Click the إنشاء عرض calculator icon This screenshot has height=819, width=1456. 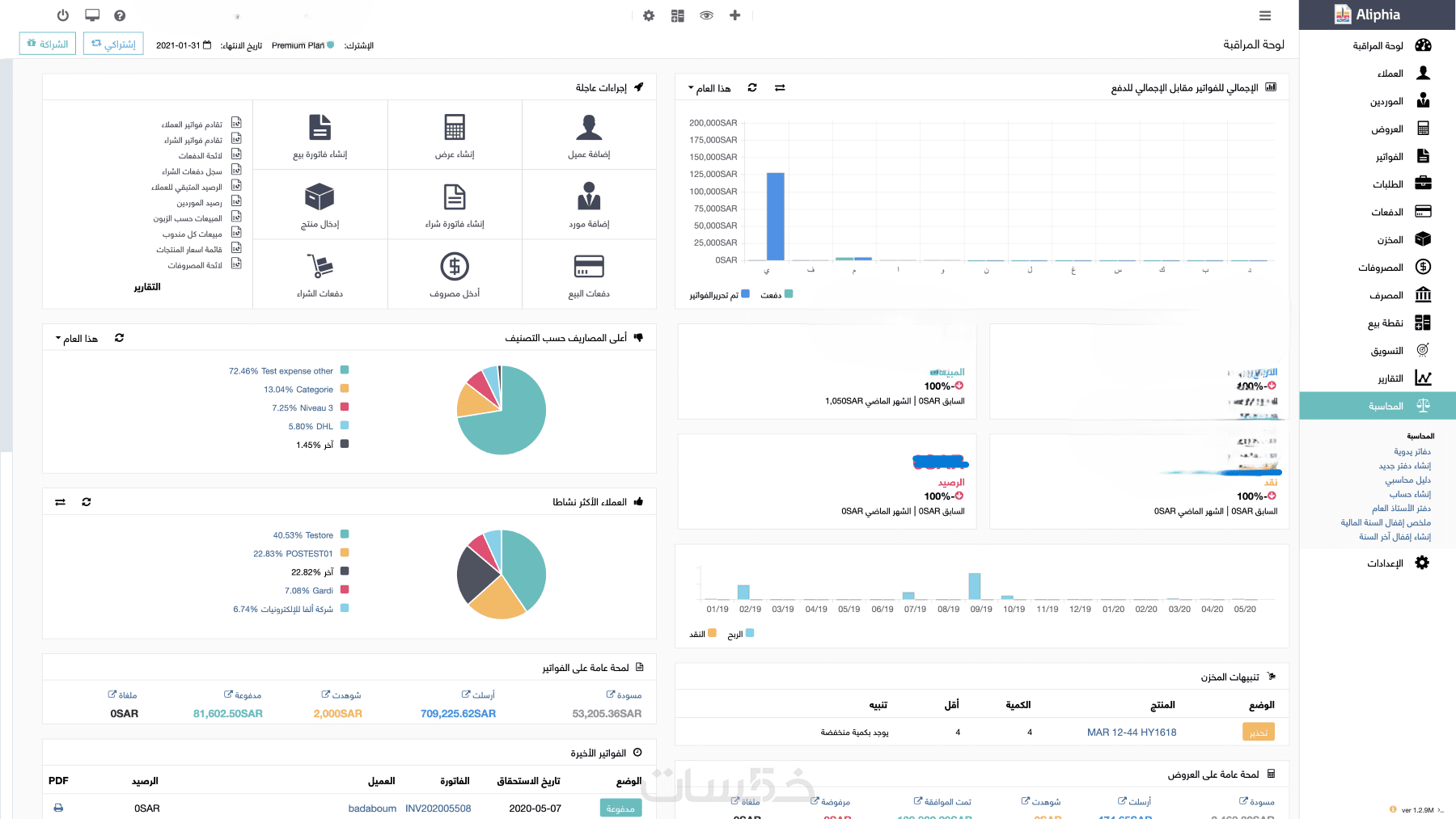point(455,127)
